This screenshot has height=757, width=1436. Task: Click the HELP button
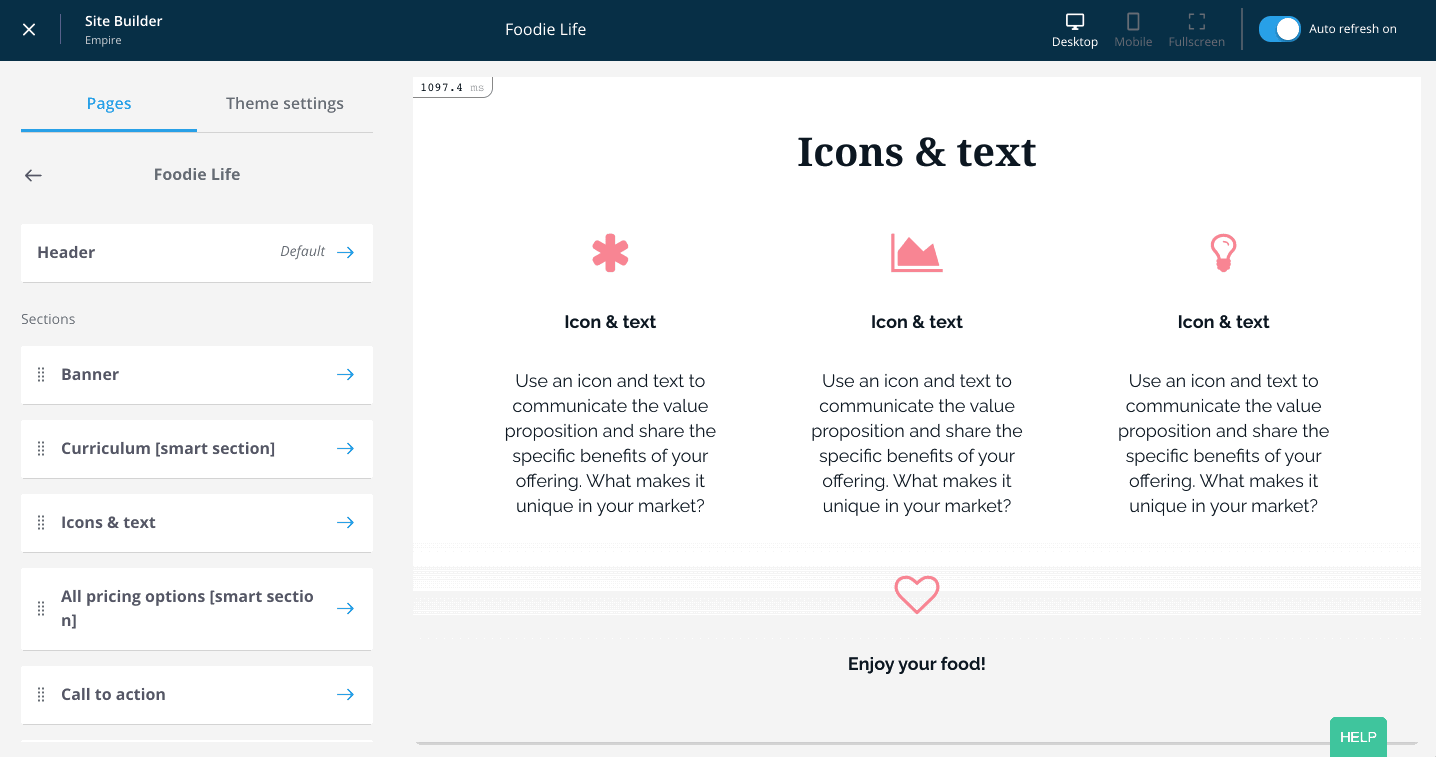click(x=1357, y=736)
